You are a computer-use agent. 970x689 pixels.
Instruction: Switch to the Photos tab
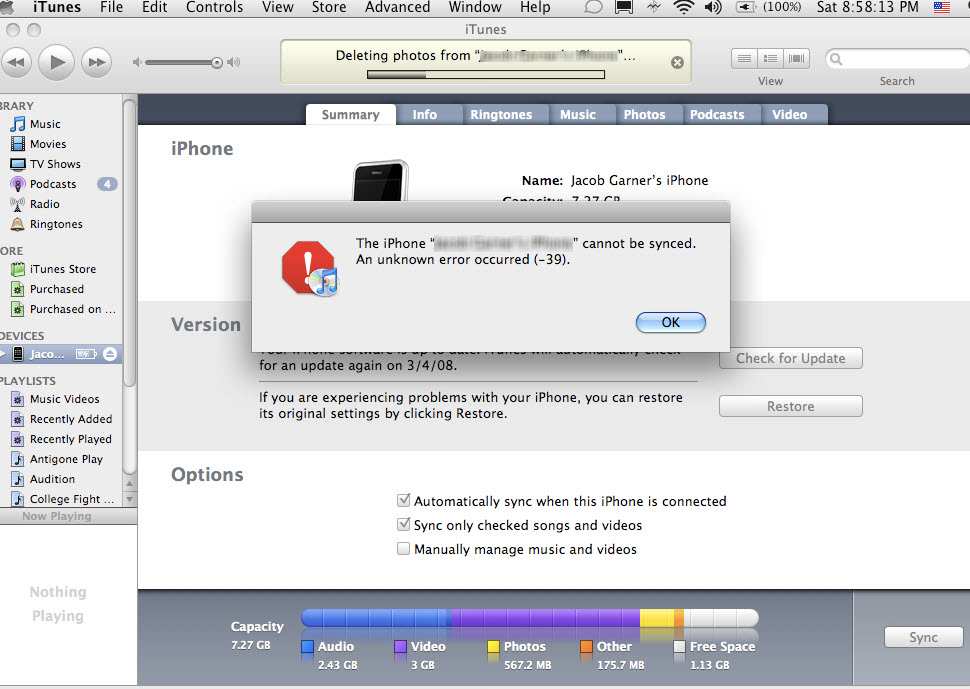pos(644,114)
